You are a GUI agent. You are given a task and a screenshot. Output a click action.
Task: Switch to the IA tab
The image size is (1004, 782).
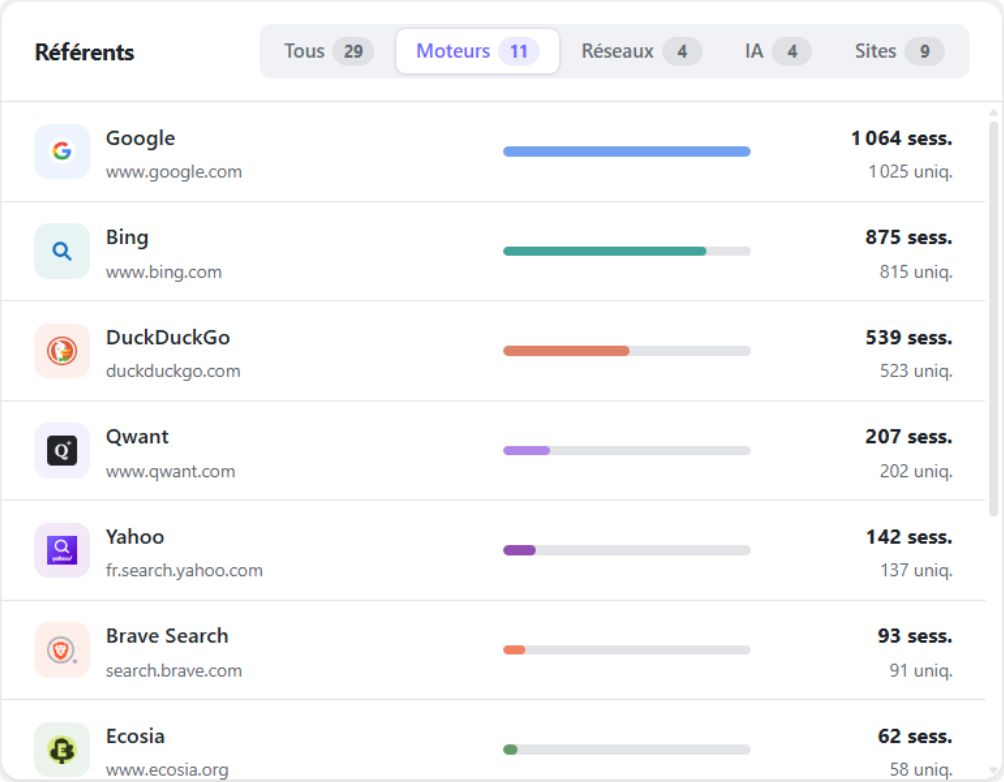pyautogui.click(x=777, y=51)
